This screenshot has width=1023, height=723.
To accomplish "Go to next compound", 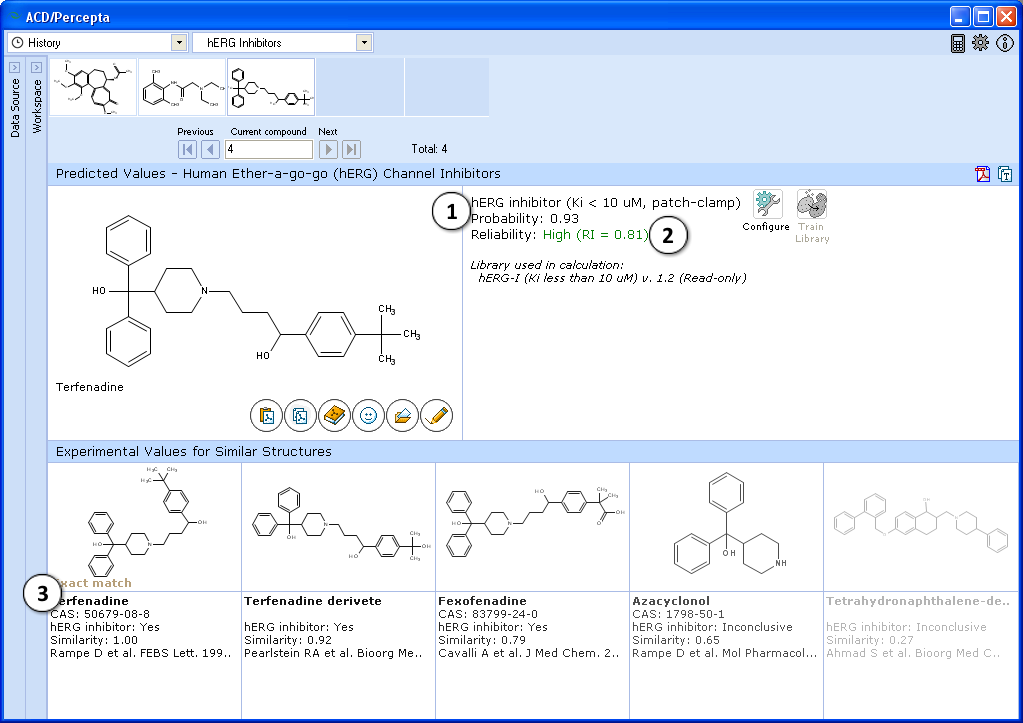I will pos(328,149).
